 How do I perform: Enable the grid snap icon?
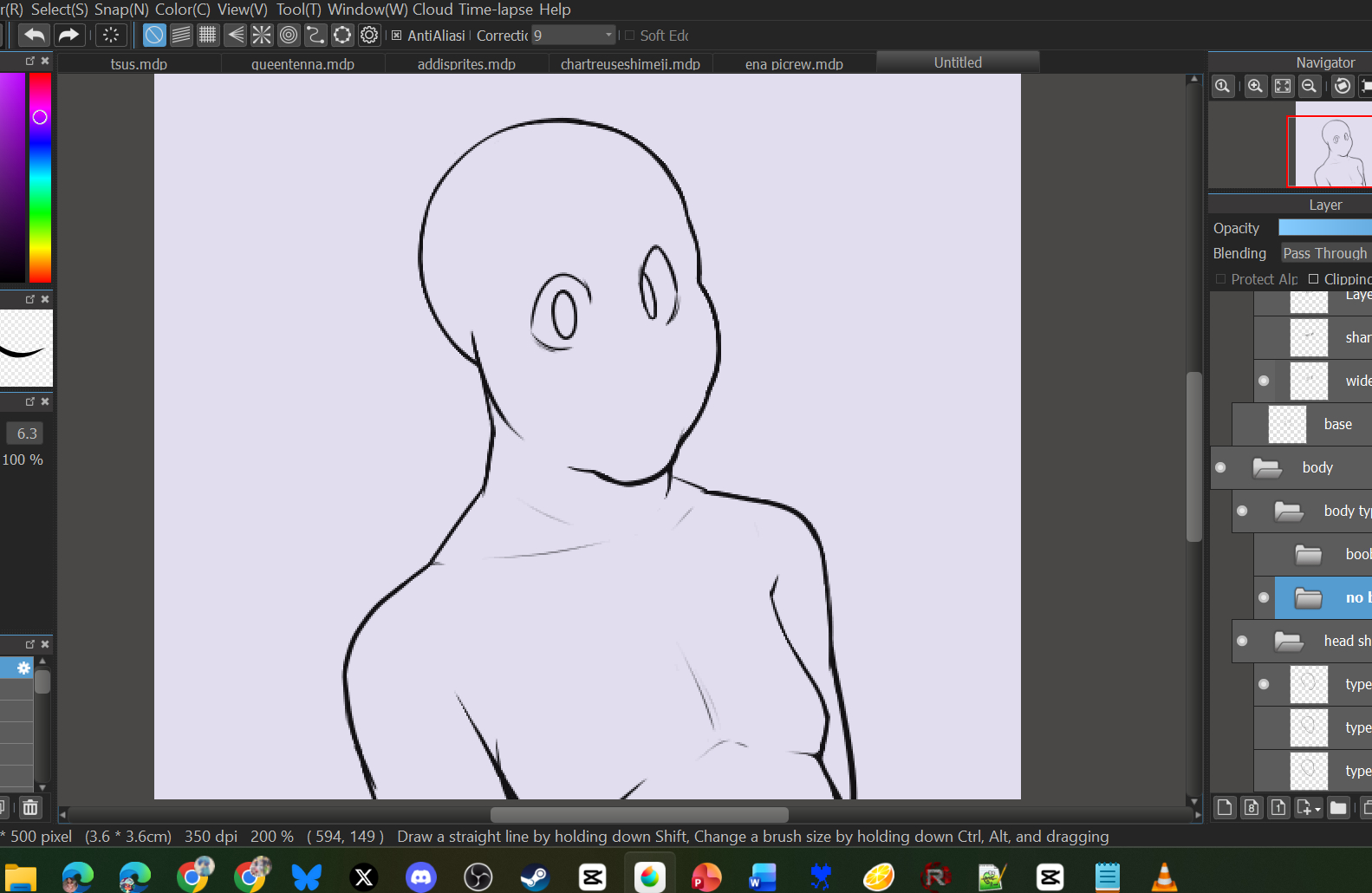click(208, 35)
